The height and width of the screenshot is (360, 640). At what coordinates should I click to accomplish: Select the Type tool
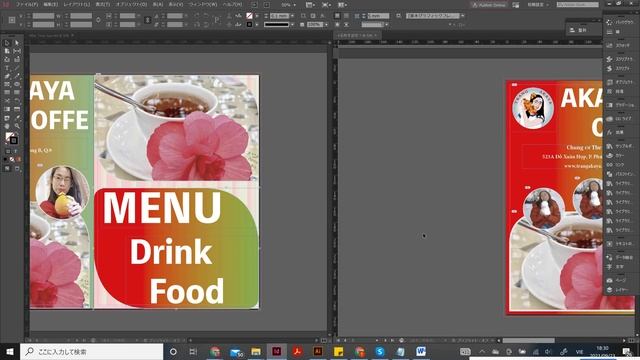[x=7, y=68]
